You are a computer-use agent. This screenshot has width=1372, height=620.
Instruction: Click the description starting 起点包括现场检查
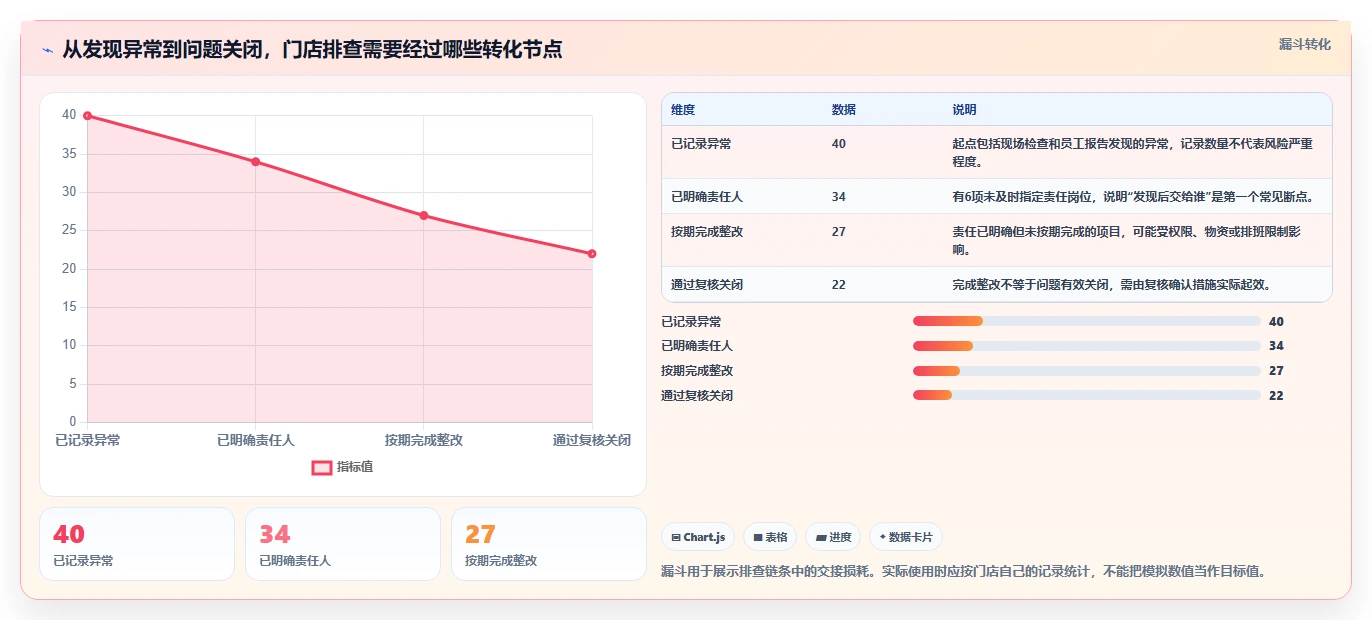[x=1132, y=153]
